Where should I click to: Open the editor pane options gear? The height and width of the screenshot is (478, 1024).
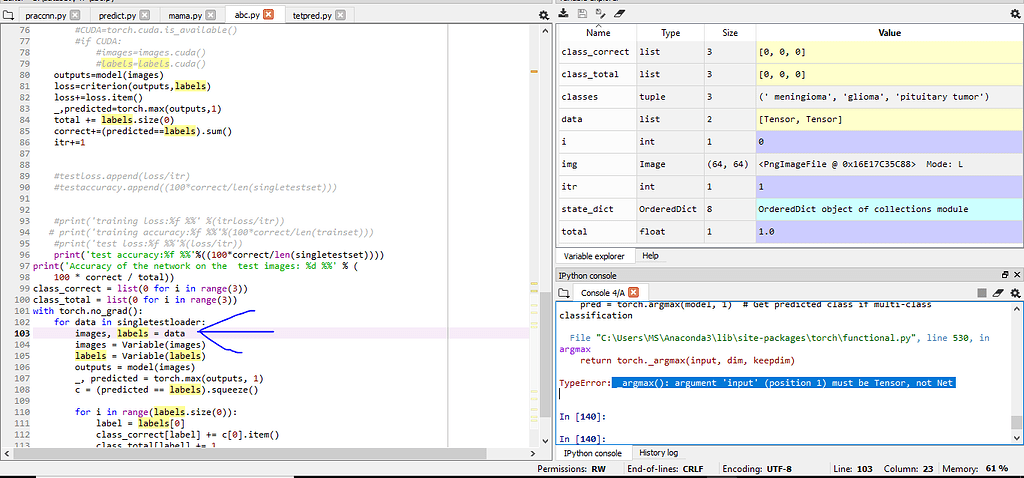pyautogui.click(x=544, y=16)
